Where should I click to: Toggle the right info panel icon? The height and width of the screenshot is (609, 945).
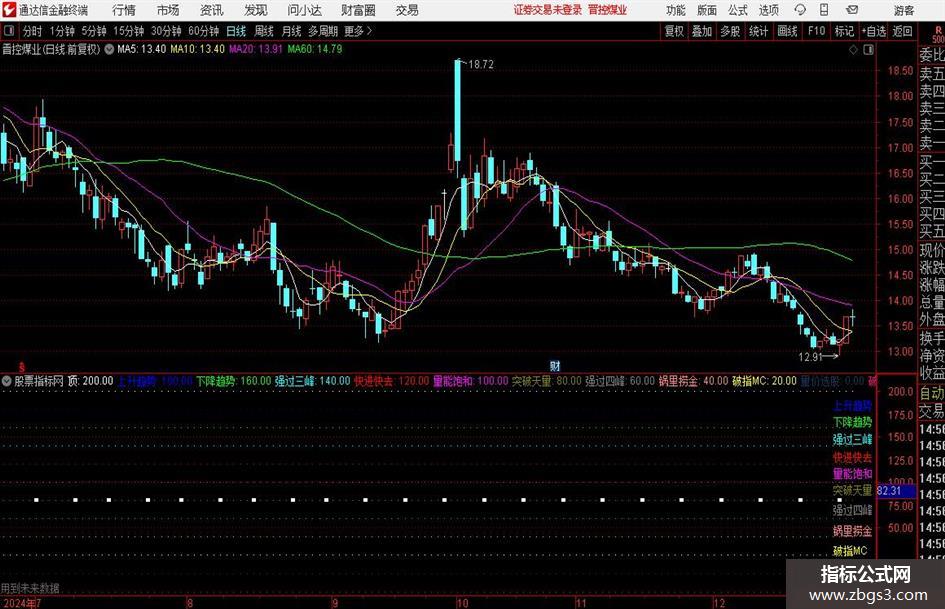click(868, 49)
